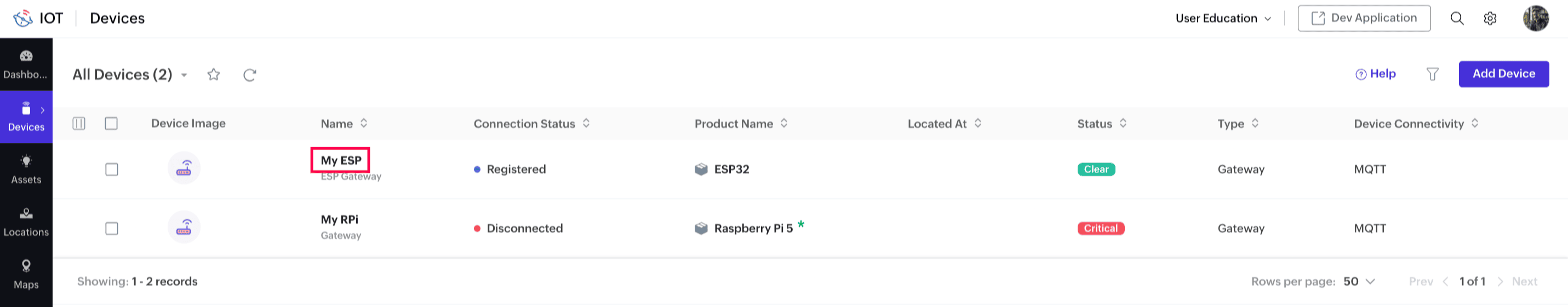The image size is (1568, 307).
Task: Click the Add Device button
Action: (1503, 73)
